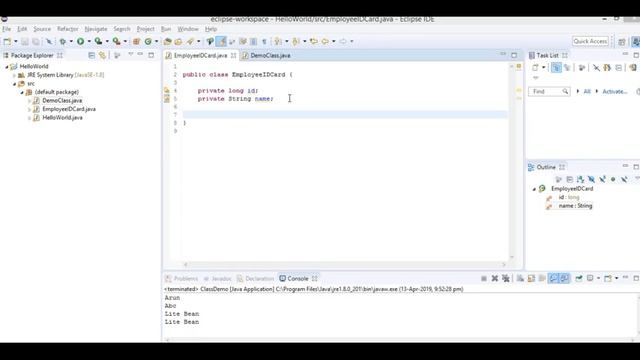The width and height of the screenshot is (640, 360).
Task: Click the Open Task toolbar icon
Action: tap(178, 41)
